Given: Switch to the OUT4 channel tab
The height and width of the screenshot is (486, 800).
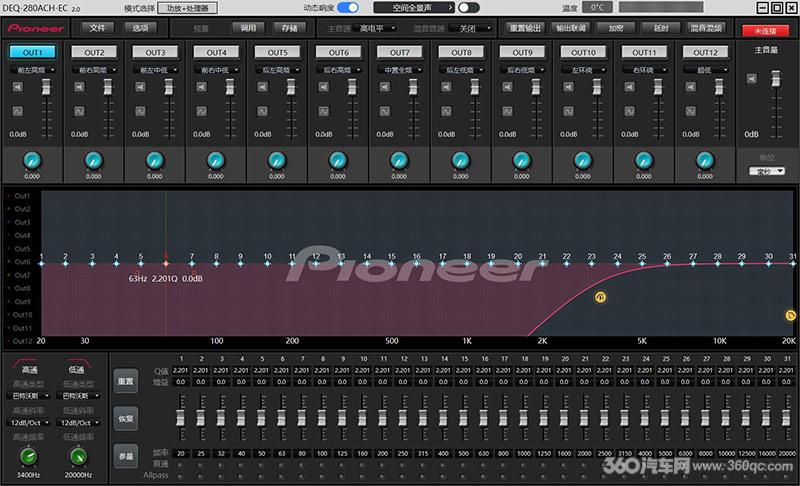Looking at the screenshot, I should [x=216, y=53].
